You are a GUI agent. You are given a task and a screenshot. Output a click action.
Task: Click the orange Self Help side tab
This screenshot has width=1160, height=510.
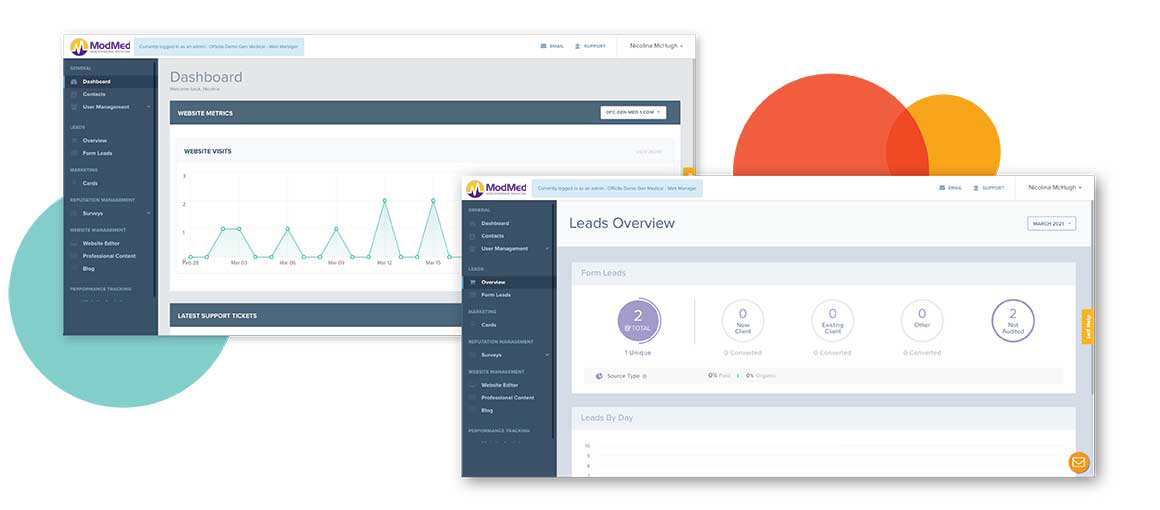(1088, 327)
